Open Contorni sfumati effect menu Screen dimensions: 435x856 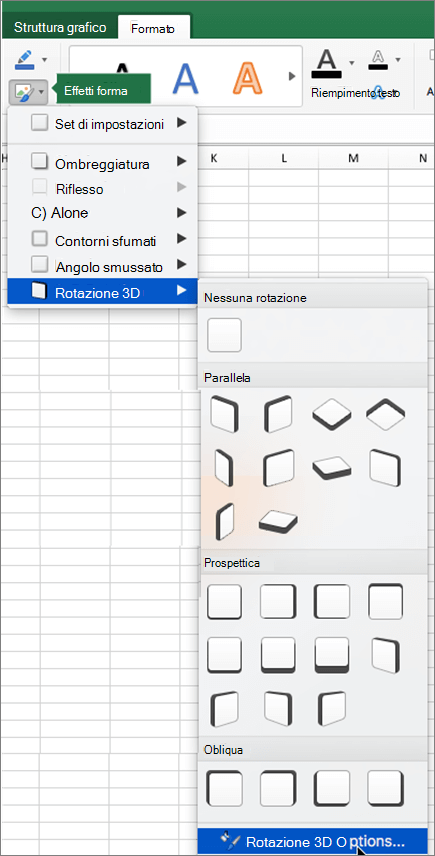click(x=103, y=240)
